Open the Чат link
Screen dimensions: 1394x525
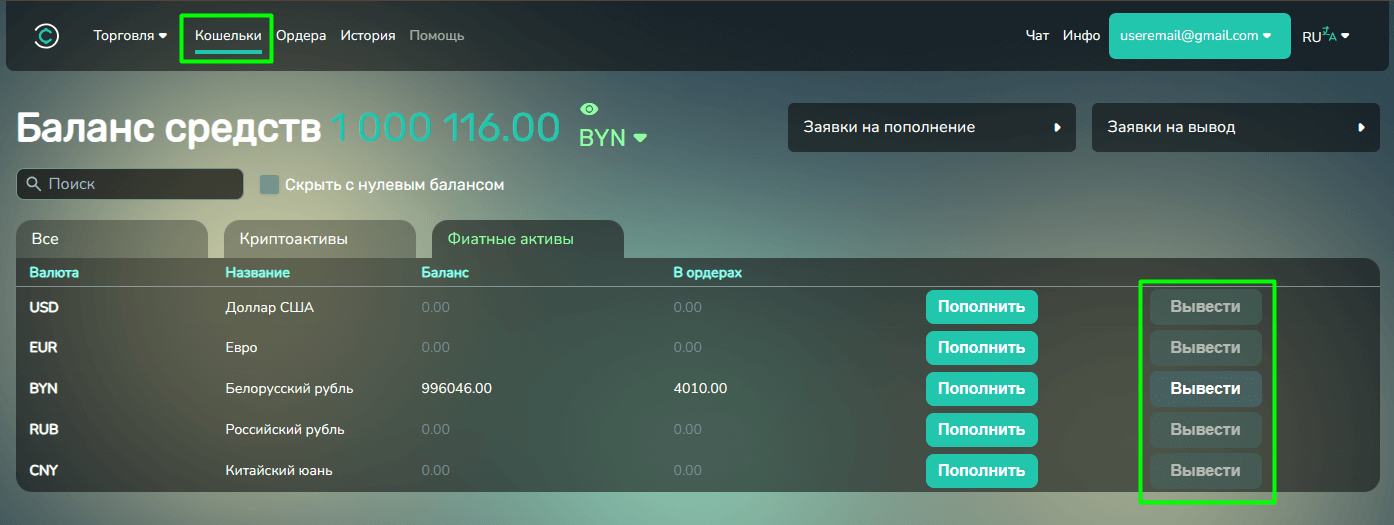pyautogui.click(x=1037, y=36)
